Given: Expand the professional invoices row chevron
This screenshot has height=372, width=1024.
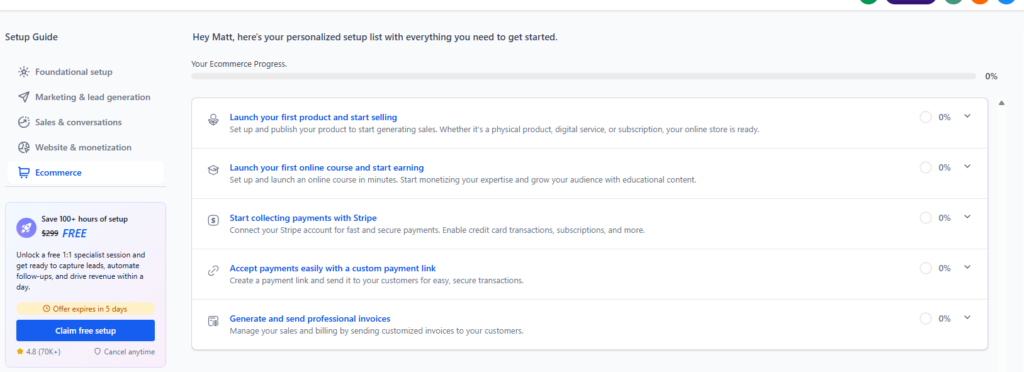Looking at the screenshot, I should click(967, 318).
